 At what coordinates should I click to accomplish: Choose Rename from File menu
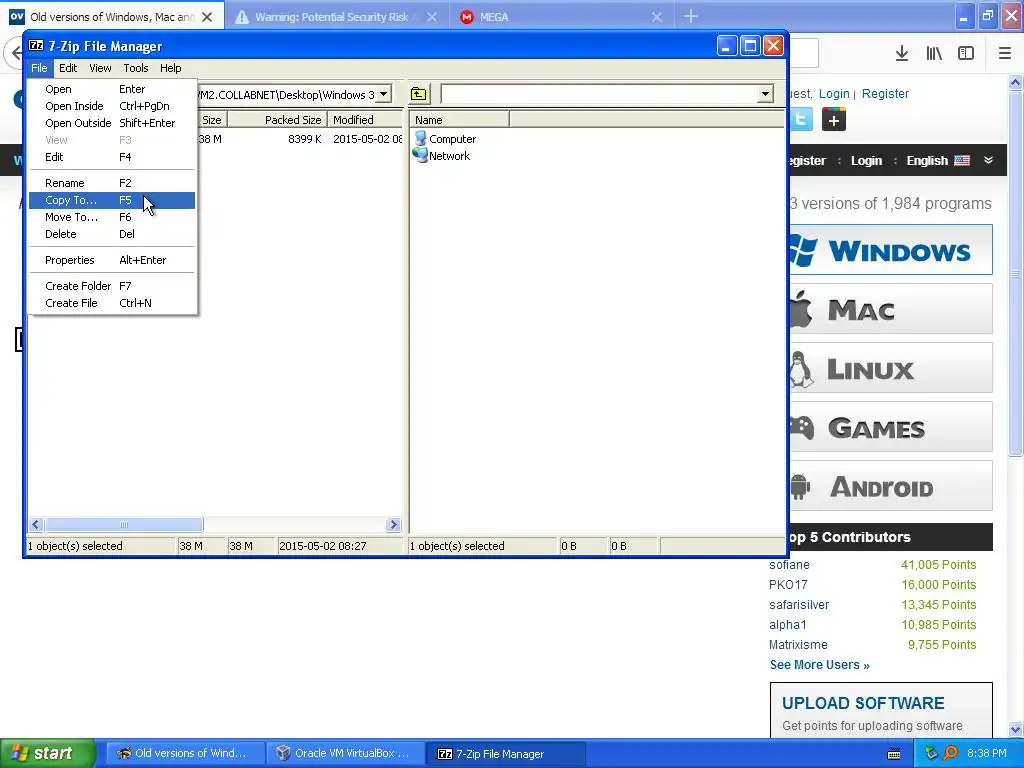tap(112, 184)
